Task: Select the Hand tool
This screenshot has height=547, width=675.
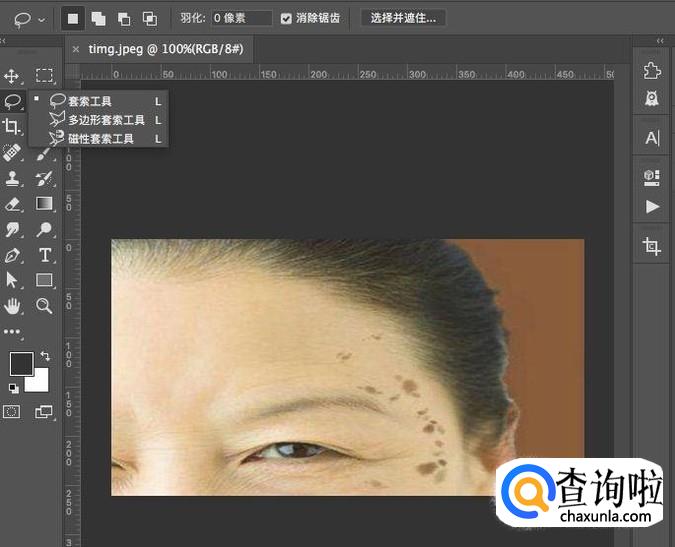Action: pos(12,306)
